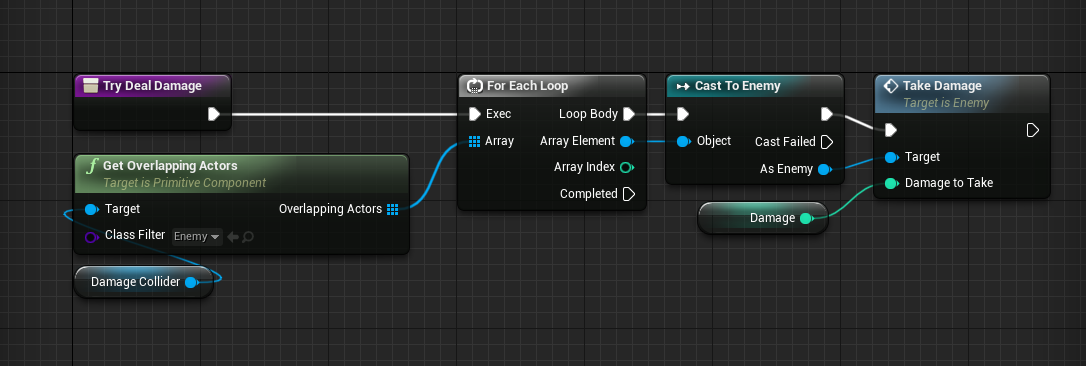Click the Target input pin on Take Damage
The height and width of the screenshot is (366, 1086).
coord(891,157)
